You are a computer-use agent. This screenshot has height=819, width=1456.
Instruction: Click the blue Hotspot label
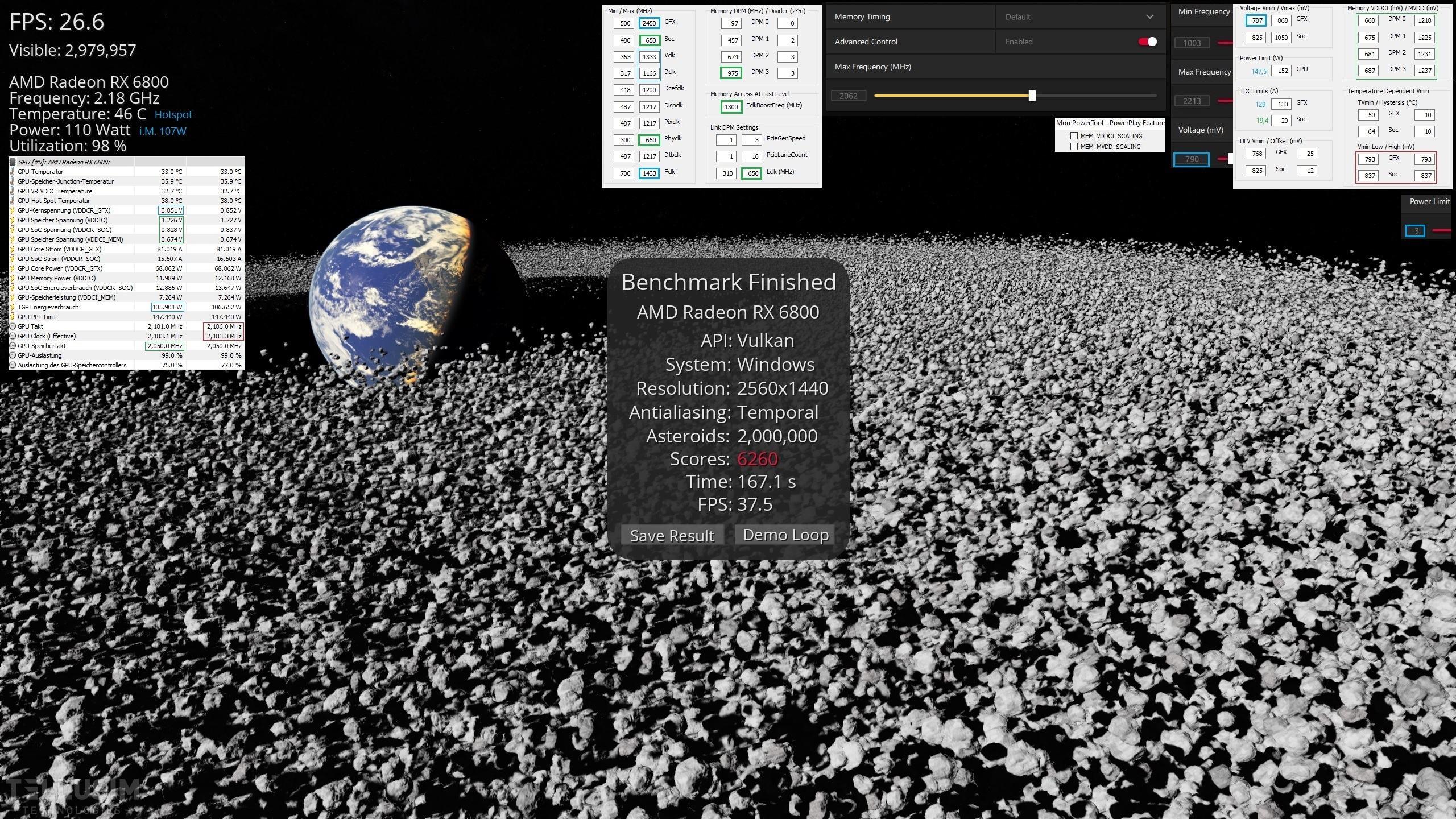click(173, 115)
